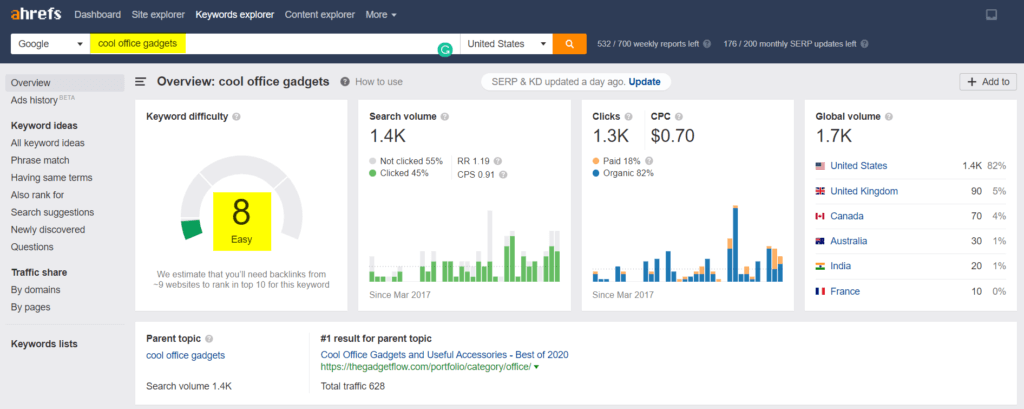Click the Canada flag icon
Screen dimensions: 1024x409
[820, 216]
